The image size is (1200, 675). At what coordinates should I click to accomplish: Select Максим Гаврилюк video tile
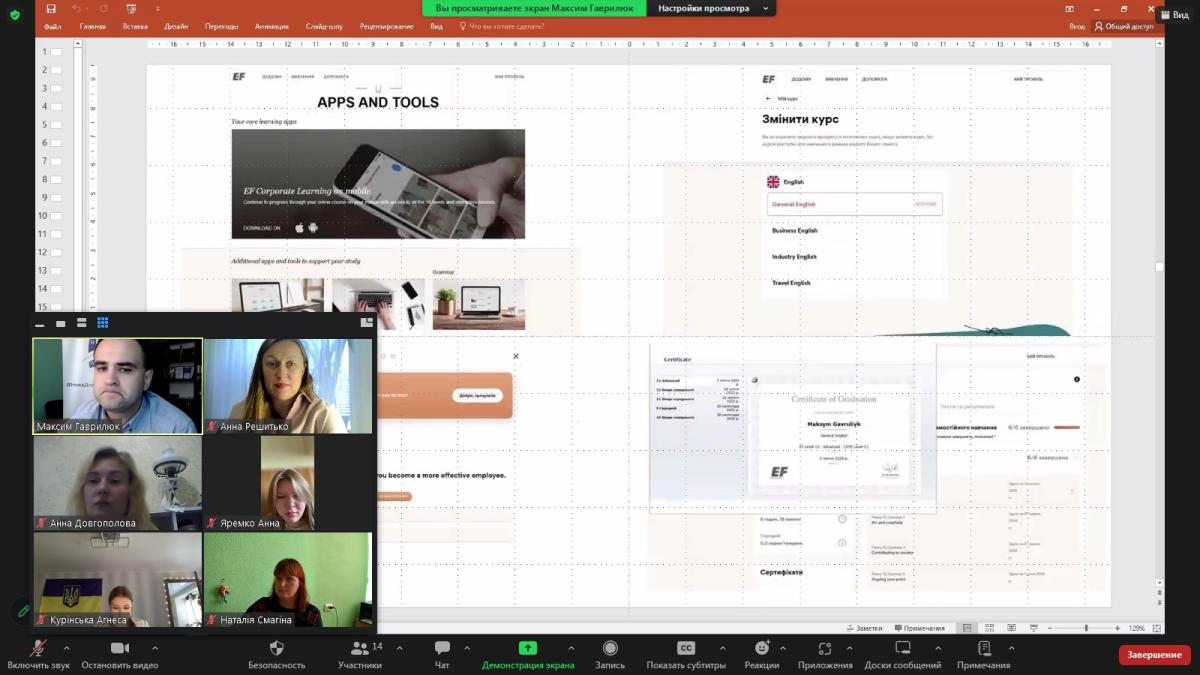point(117,386)
